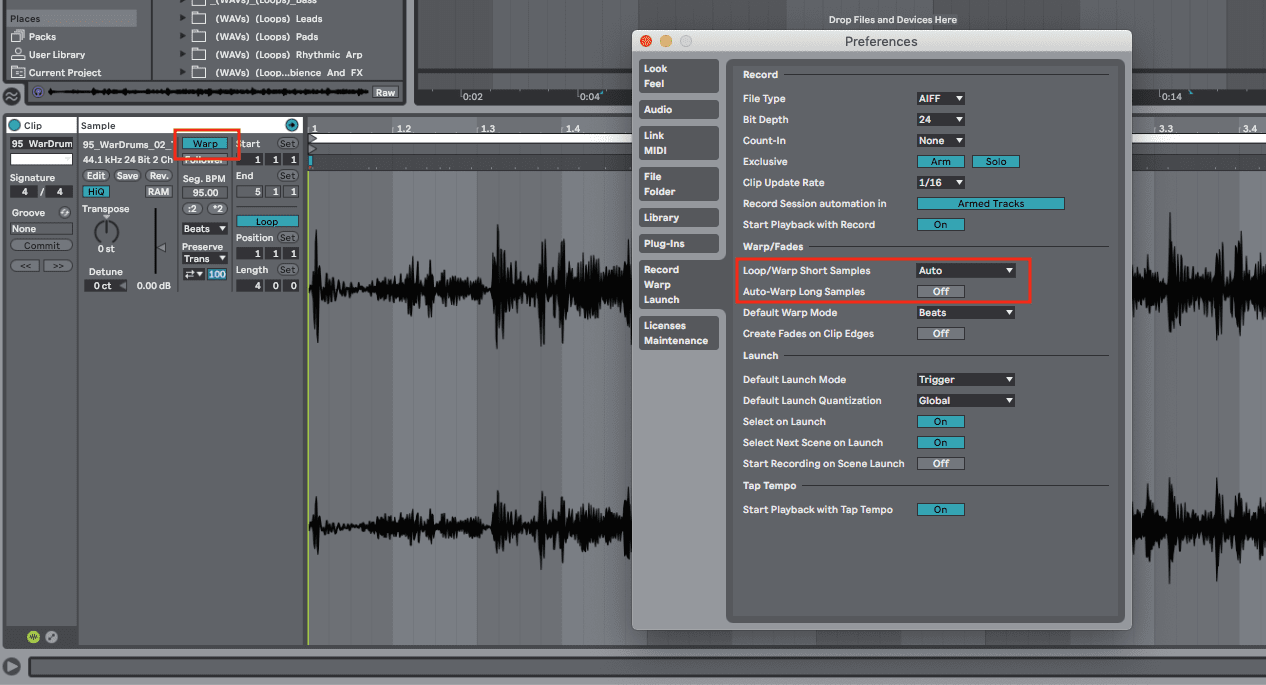Screen dimensions: 1266x685
Task: Double tempo with the *2 button
Action: (x=217, y=209)
